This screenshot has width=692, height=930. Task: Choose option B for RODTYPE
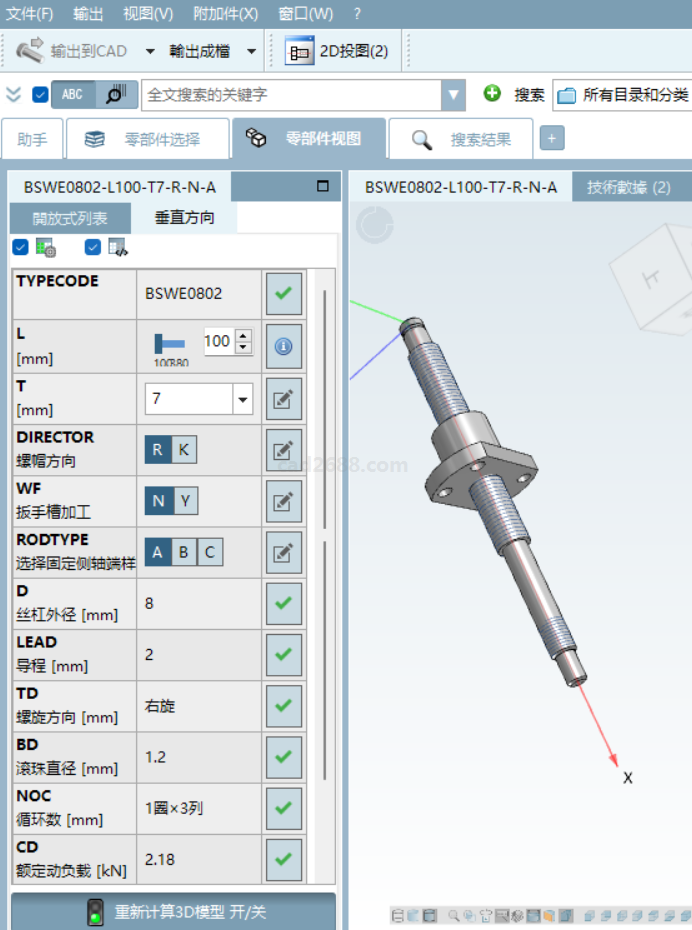[184, 552]
